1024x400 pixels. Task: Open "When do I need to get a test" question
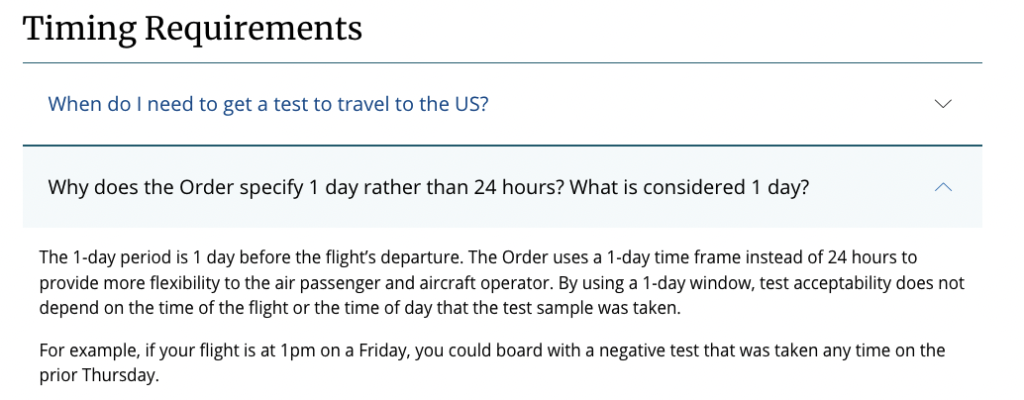(x=268, y=104)
